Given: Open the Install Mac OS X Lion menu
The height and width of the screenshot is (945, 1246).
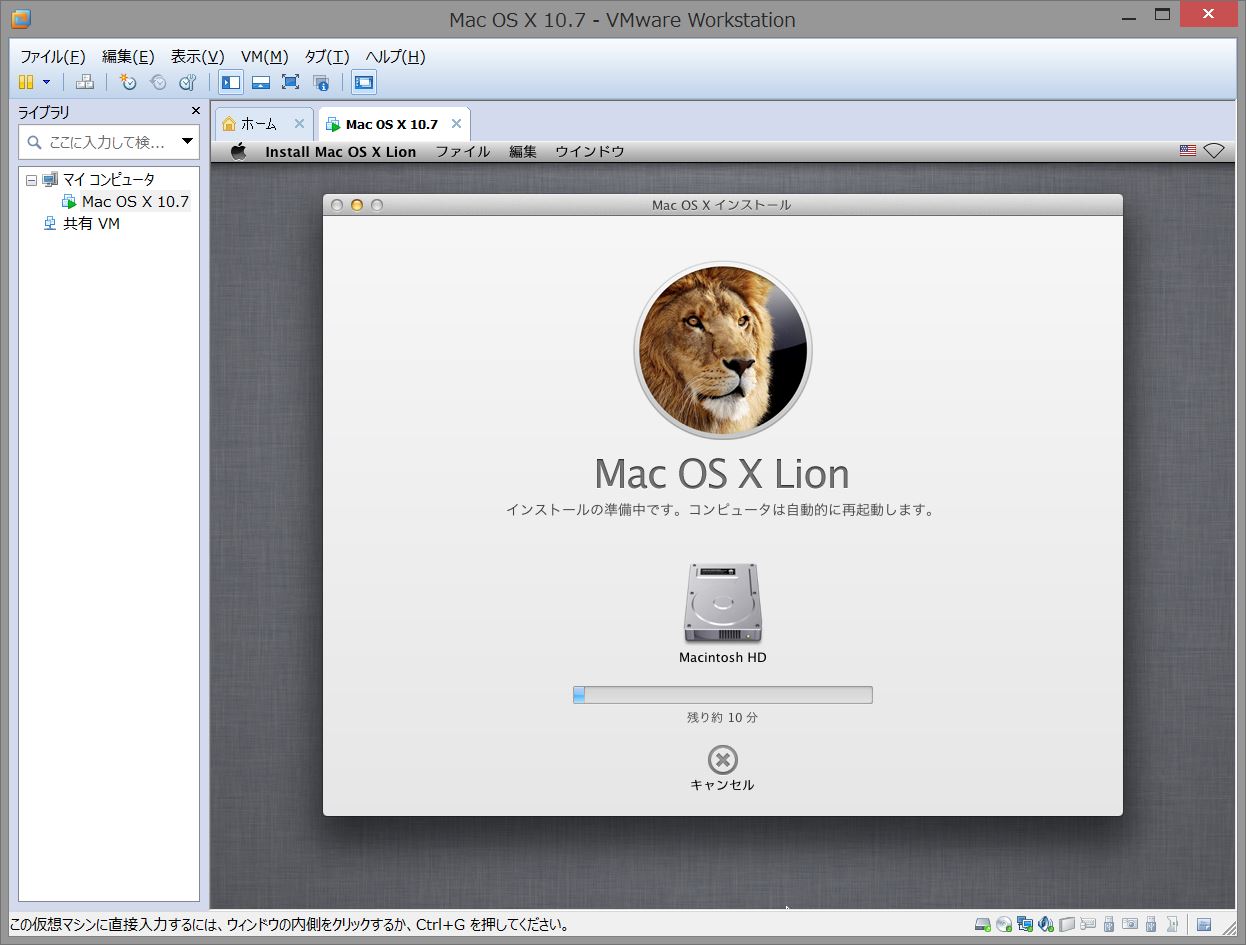Looking at the screenshot, I should (341, 152).
